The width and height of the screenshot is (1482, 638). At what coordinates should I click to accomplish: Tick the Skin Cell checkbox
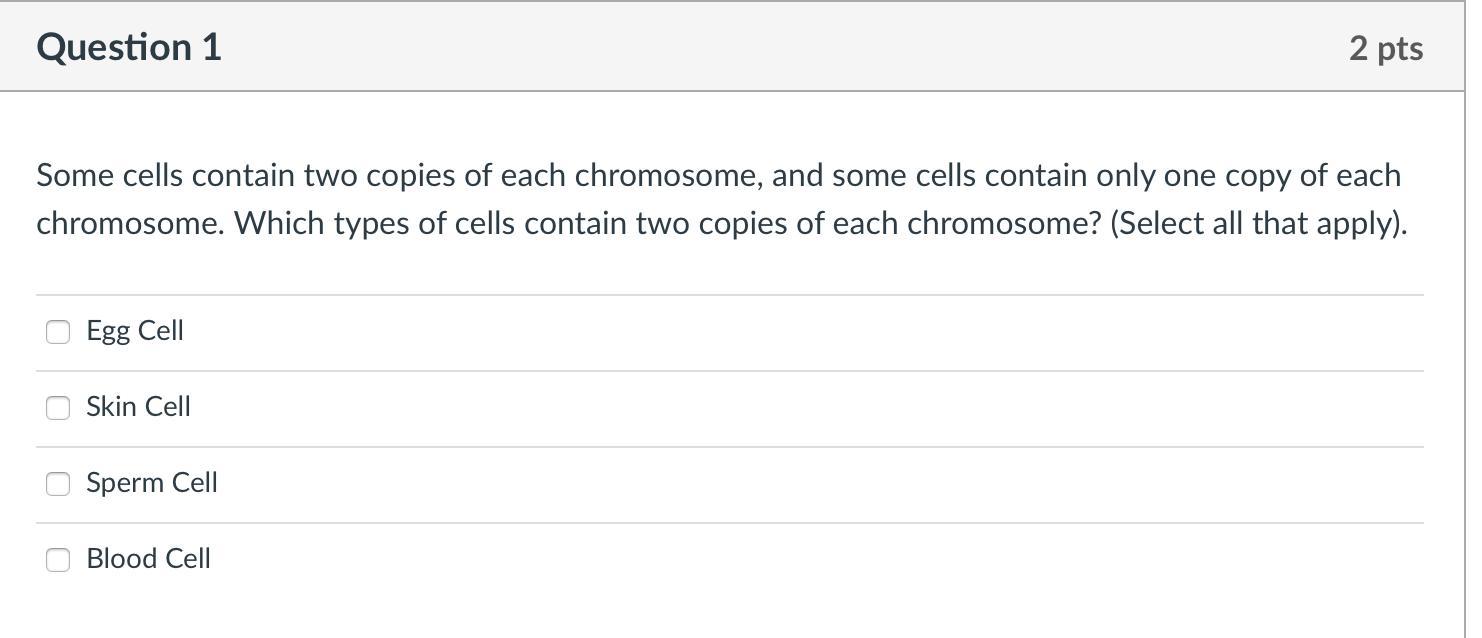58,407
